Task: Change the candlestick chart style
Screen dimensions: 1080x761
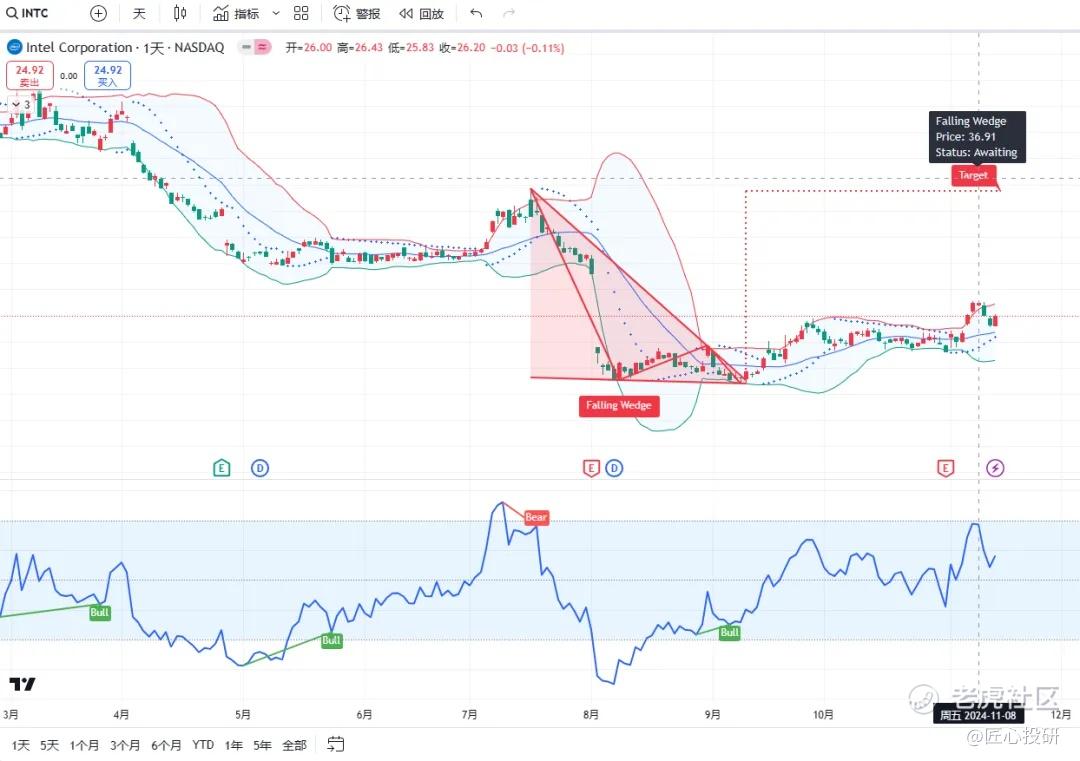Action: click(180, 13)
